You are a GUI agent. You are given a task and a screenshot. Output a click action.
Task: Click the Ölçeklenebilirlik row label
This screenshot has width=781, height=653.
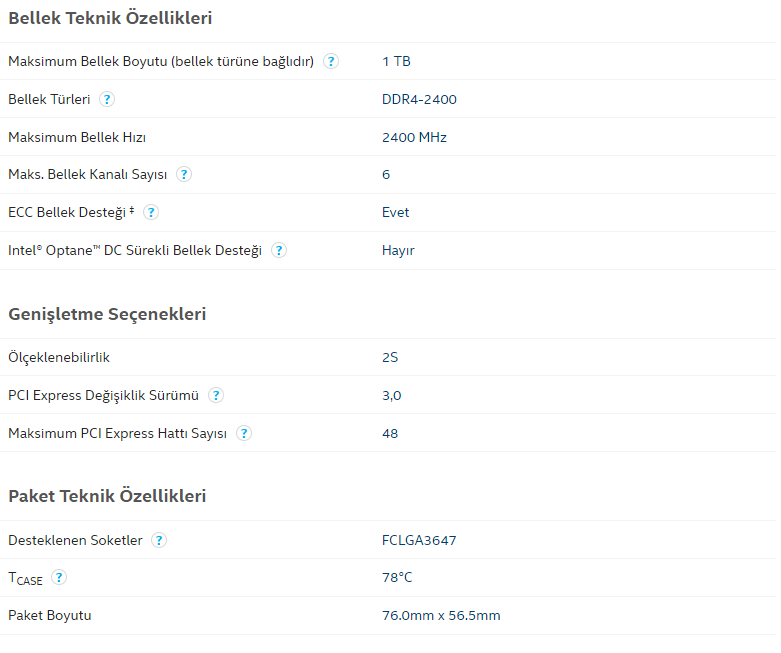59,357
